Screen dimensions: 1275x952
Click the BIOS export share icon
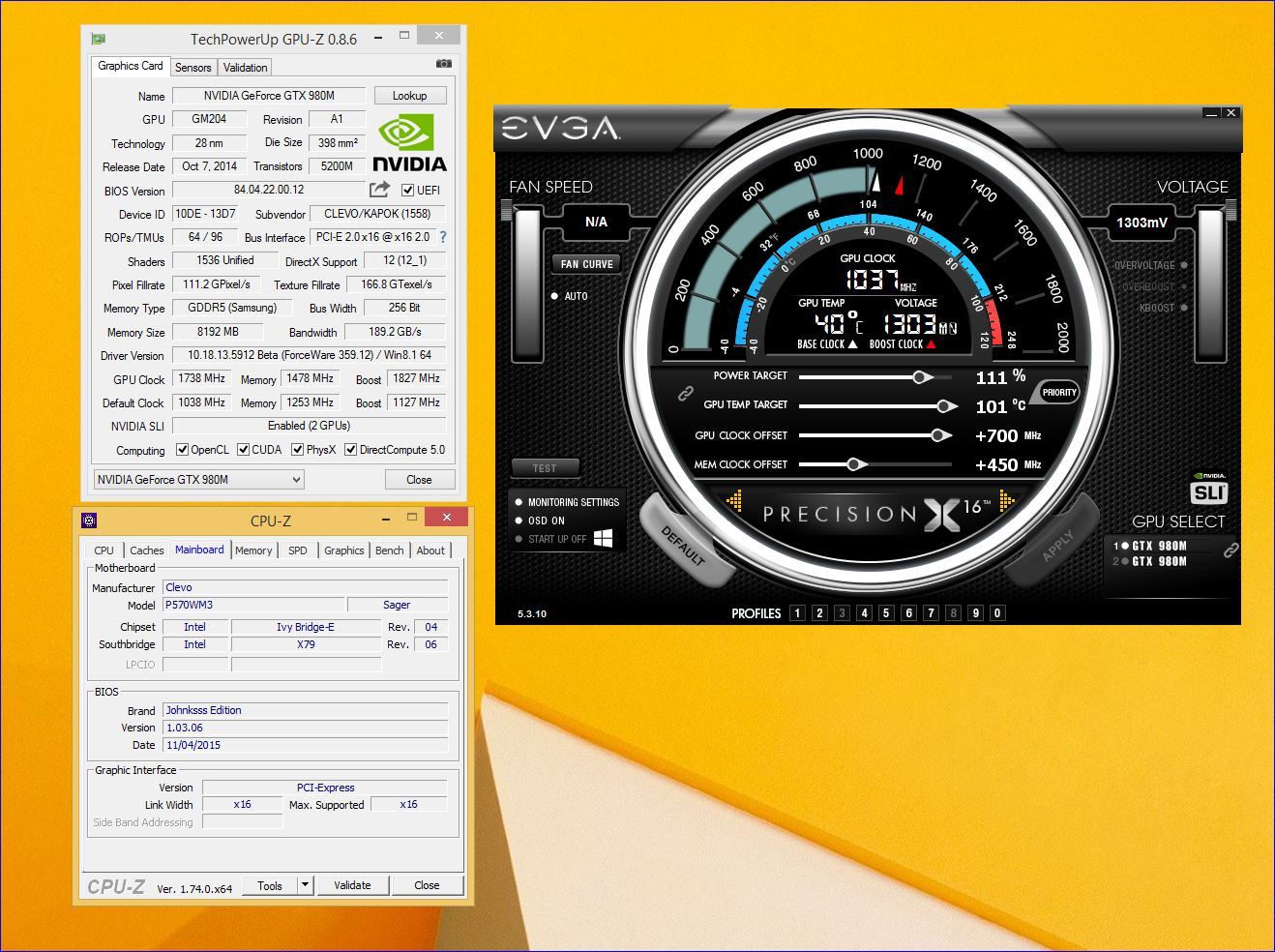(x=379, y=190)
